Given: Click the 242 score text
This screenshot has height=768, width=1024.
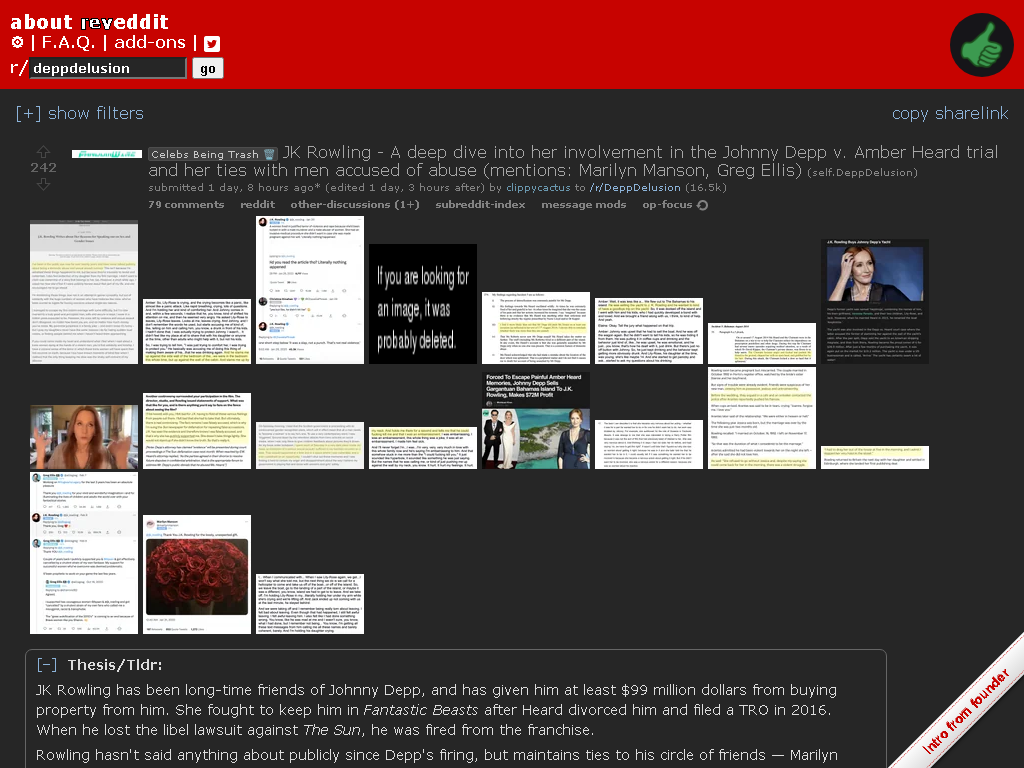Looking at the screenshot, I should click(x=43, y=168).
